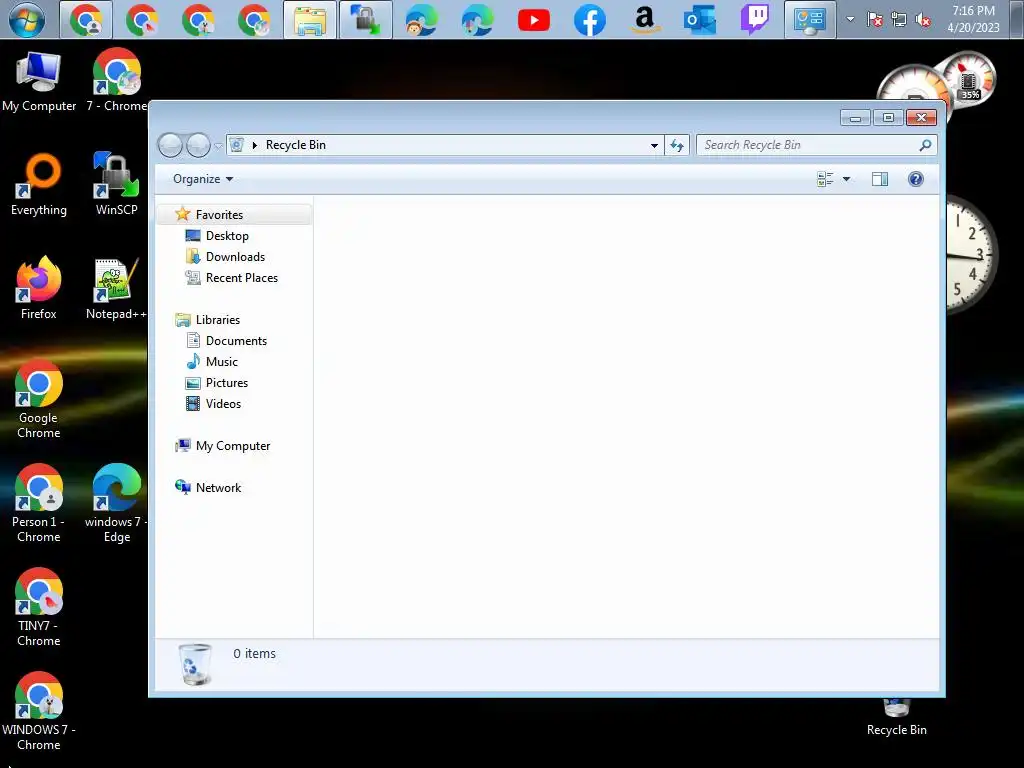Select the Recycle Bin desktop icon
Image resolution: width=1024 pixels, height=768 pixels.
pos(896,718)
